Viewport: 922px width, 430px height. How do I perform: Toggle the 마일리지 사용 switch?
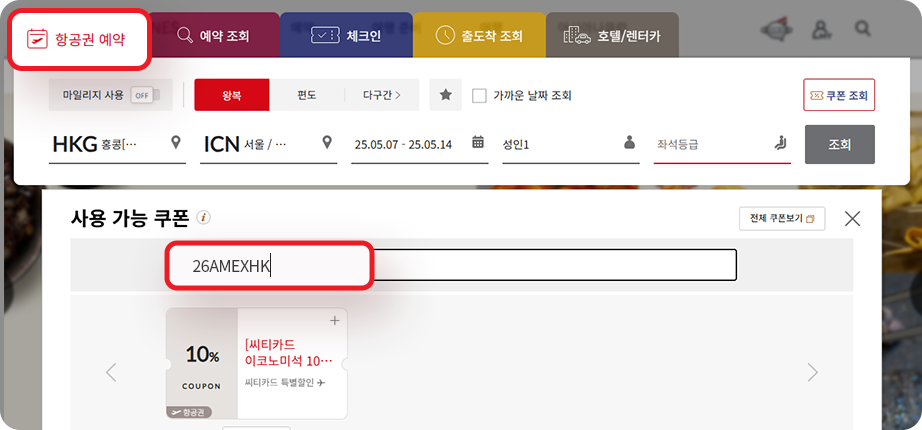click(x=141, y=95)
